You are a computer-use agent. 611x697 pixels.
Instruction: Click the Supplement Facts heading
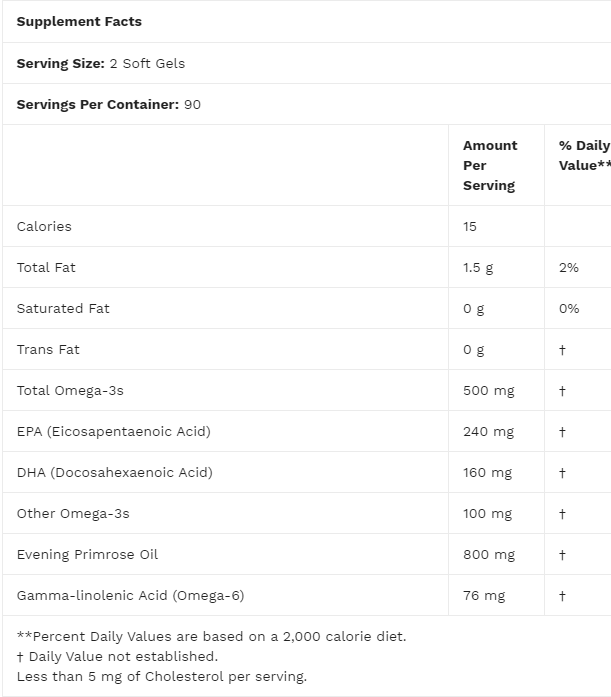point(79,21)
